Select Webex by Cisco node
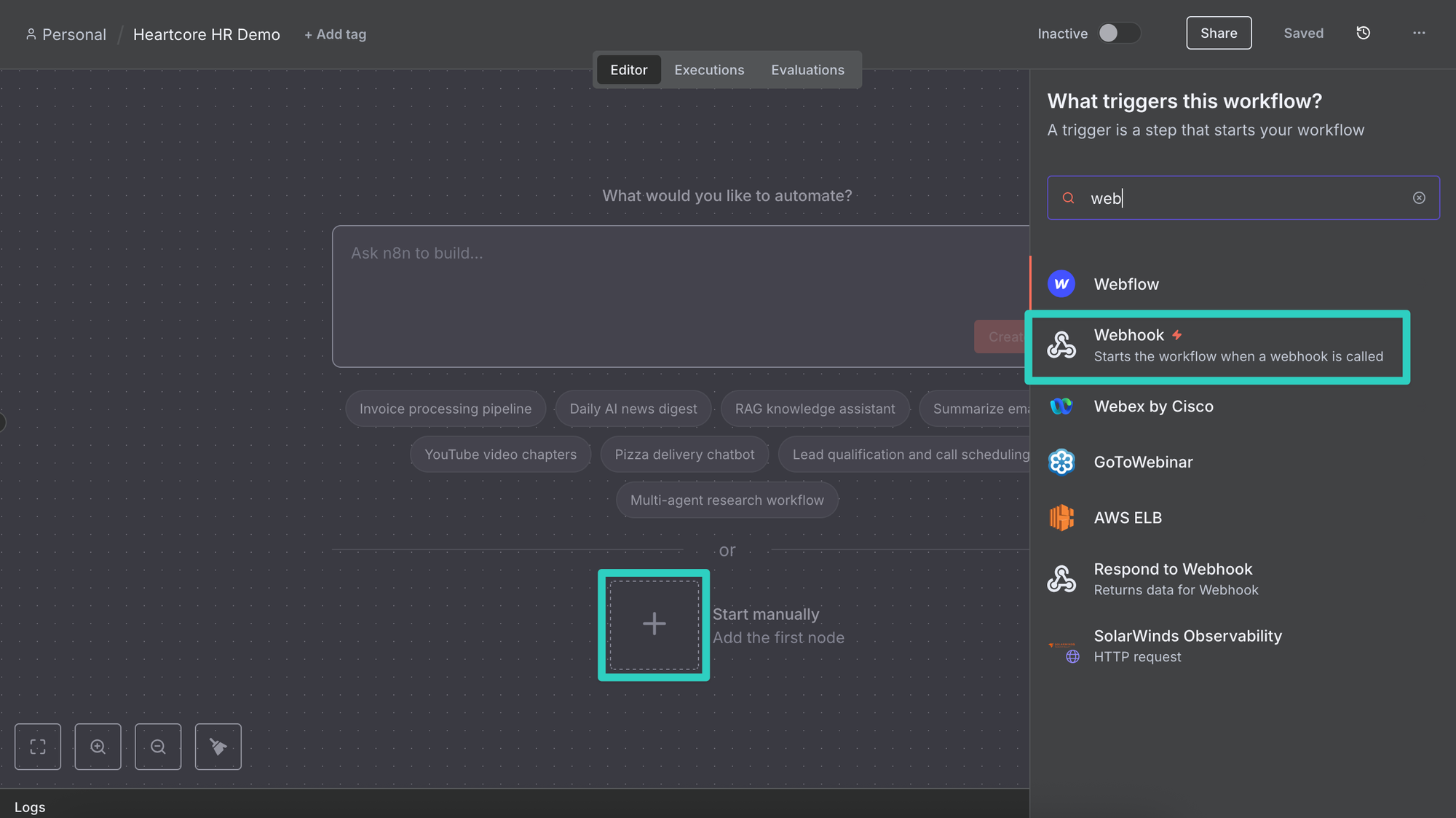This screenshot has width=1456, height=818. coord(1153,406)
